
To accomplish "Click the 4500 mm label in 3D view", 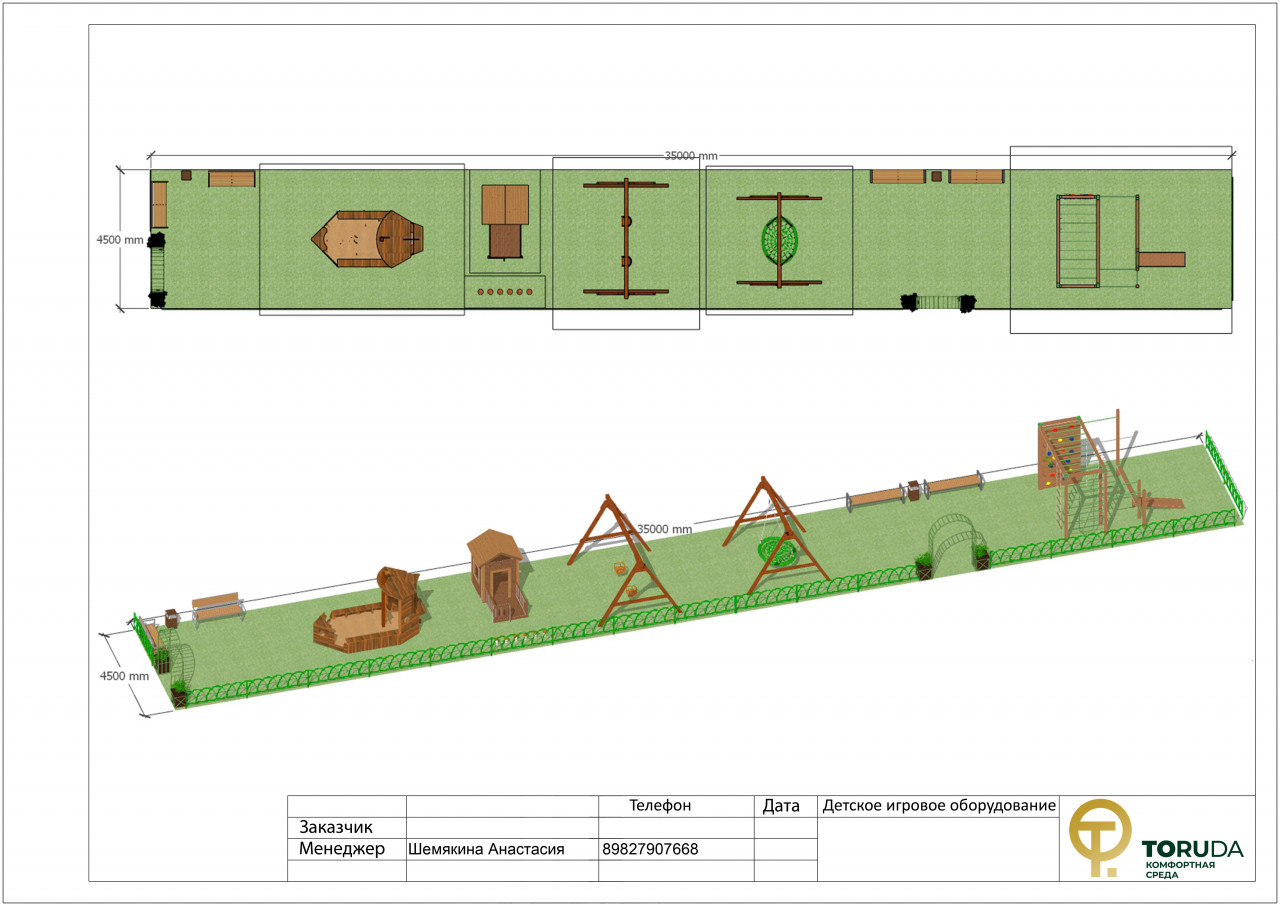I will 124,676.
